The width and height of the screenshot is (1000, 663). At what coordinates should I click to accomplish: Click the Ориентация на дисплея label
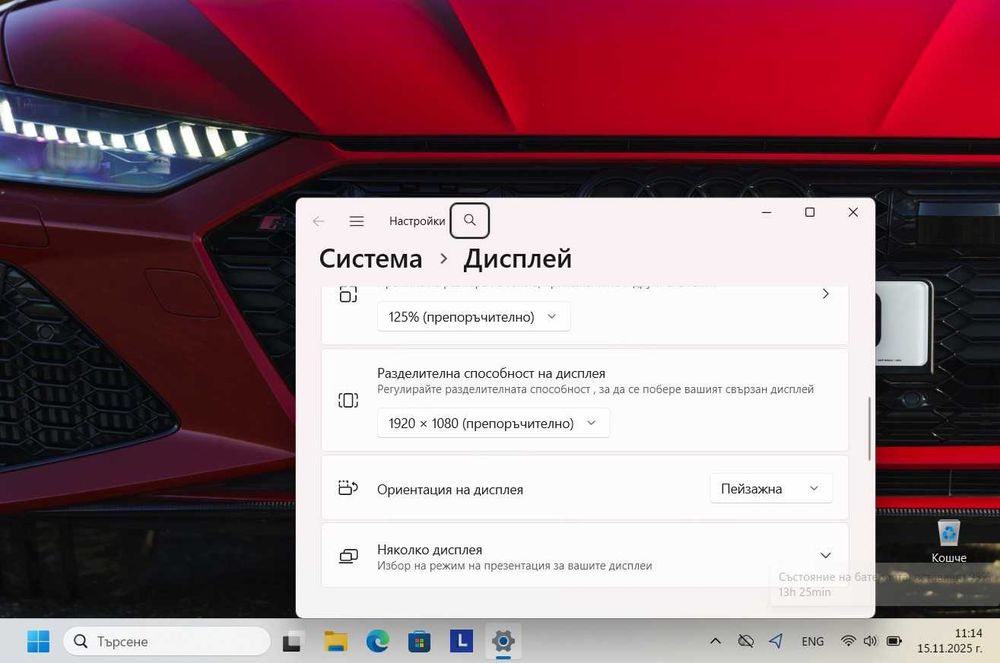(450, 490)
